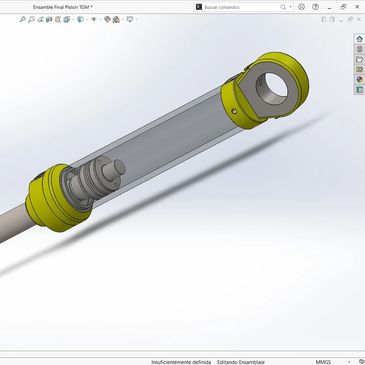365x365 pixels.
Task: Open Edit Appearance color ball icon
Action: [x=107, y=20]
